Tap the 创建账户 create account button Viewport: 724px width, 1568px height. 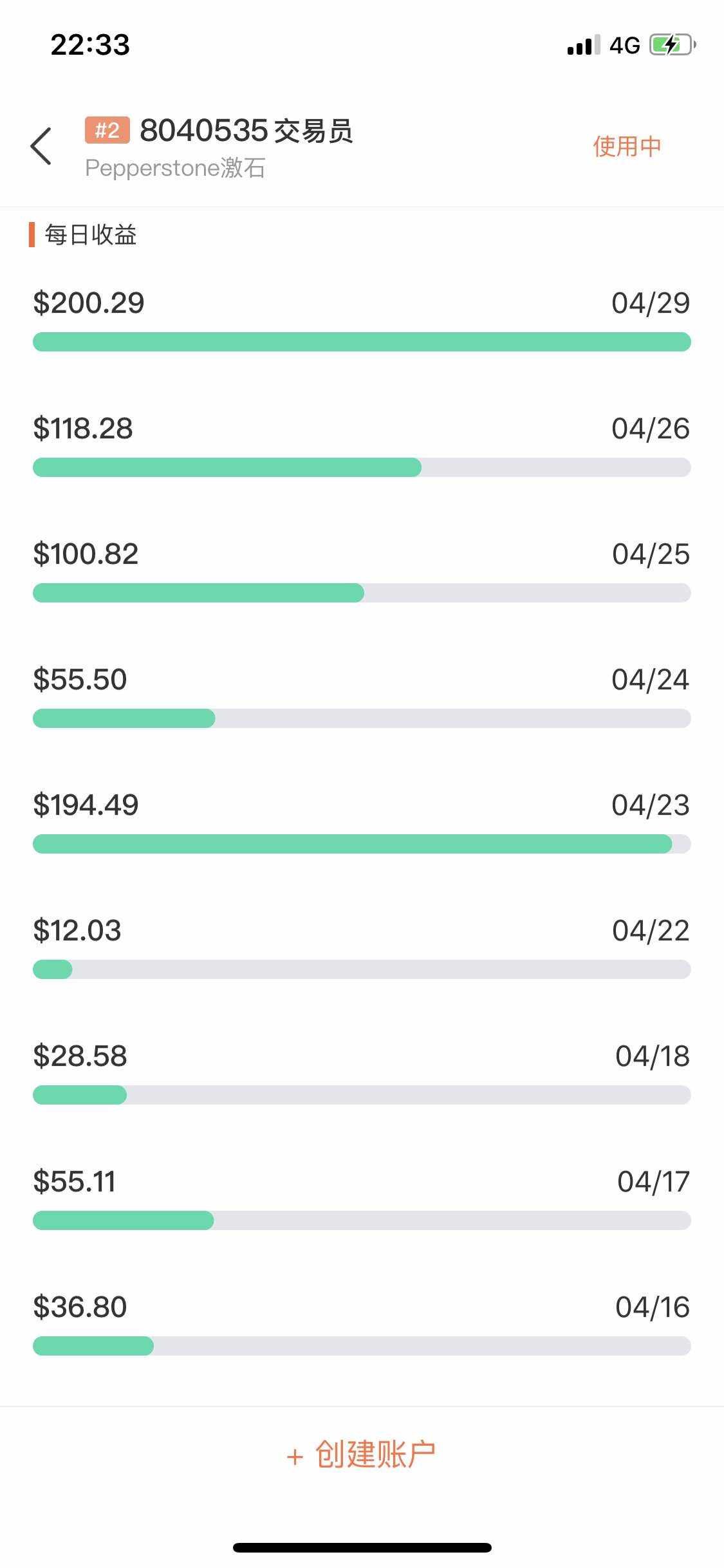(362, 1455)
